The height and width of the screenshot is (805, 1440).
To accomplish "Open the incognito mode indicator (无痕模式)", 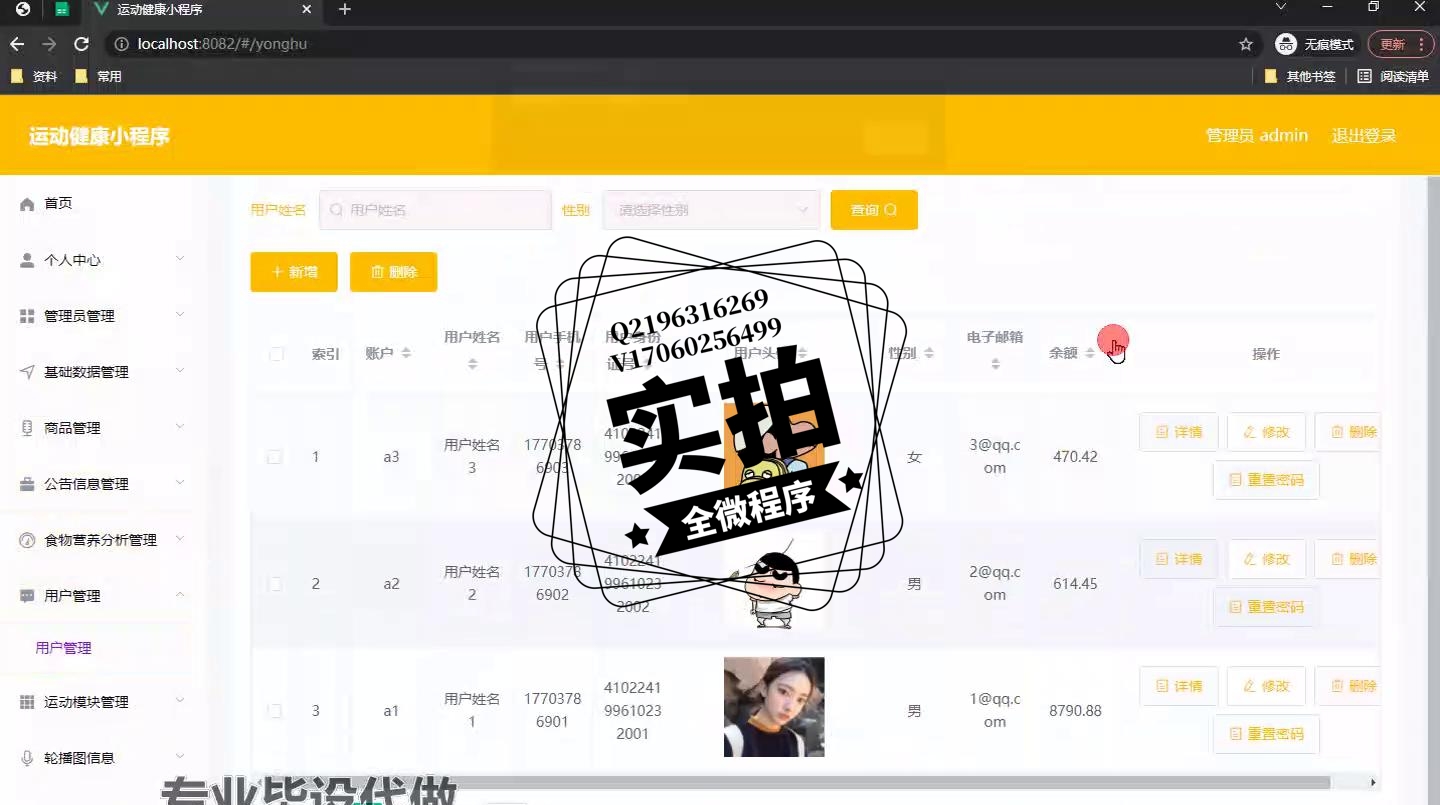I will point(1315,44).
